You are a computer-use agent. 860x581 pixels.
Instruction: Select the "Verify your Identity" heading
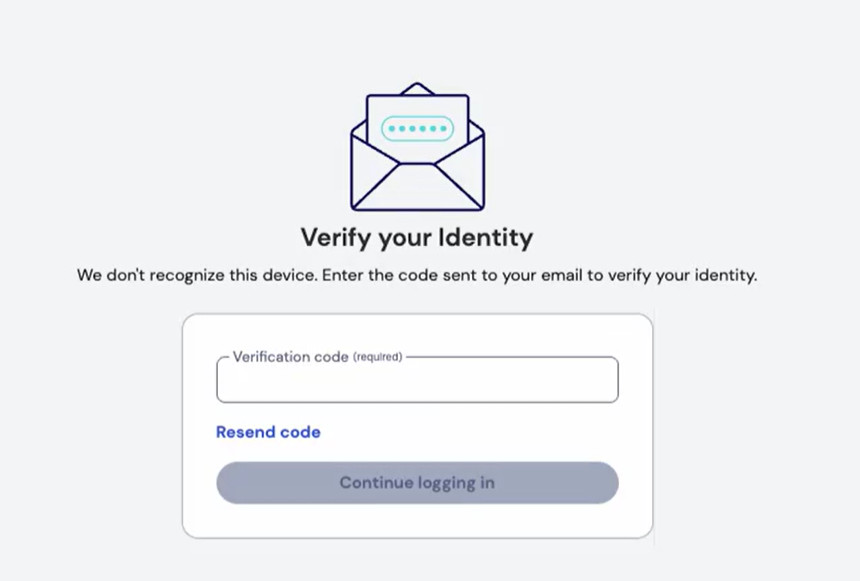coord(417,238)
